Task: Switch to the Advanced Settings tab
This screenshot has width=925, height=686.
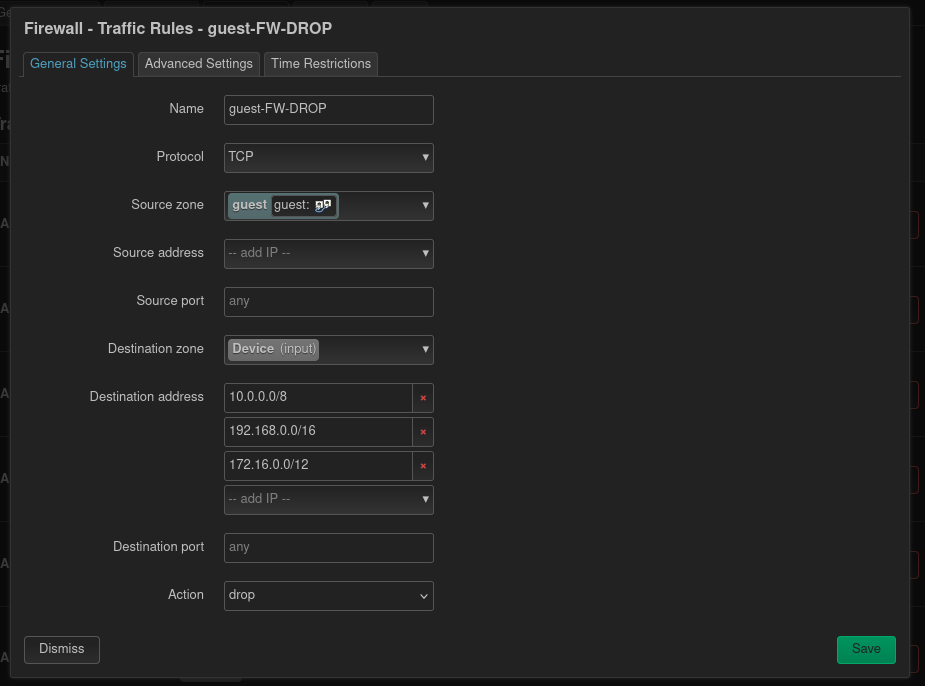Action: tap(198, 63)
